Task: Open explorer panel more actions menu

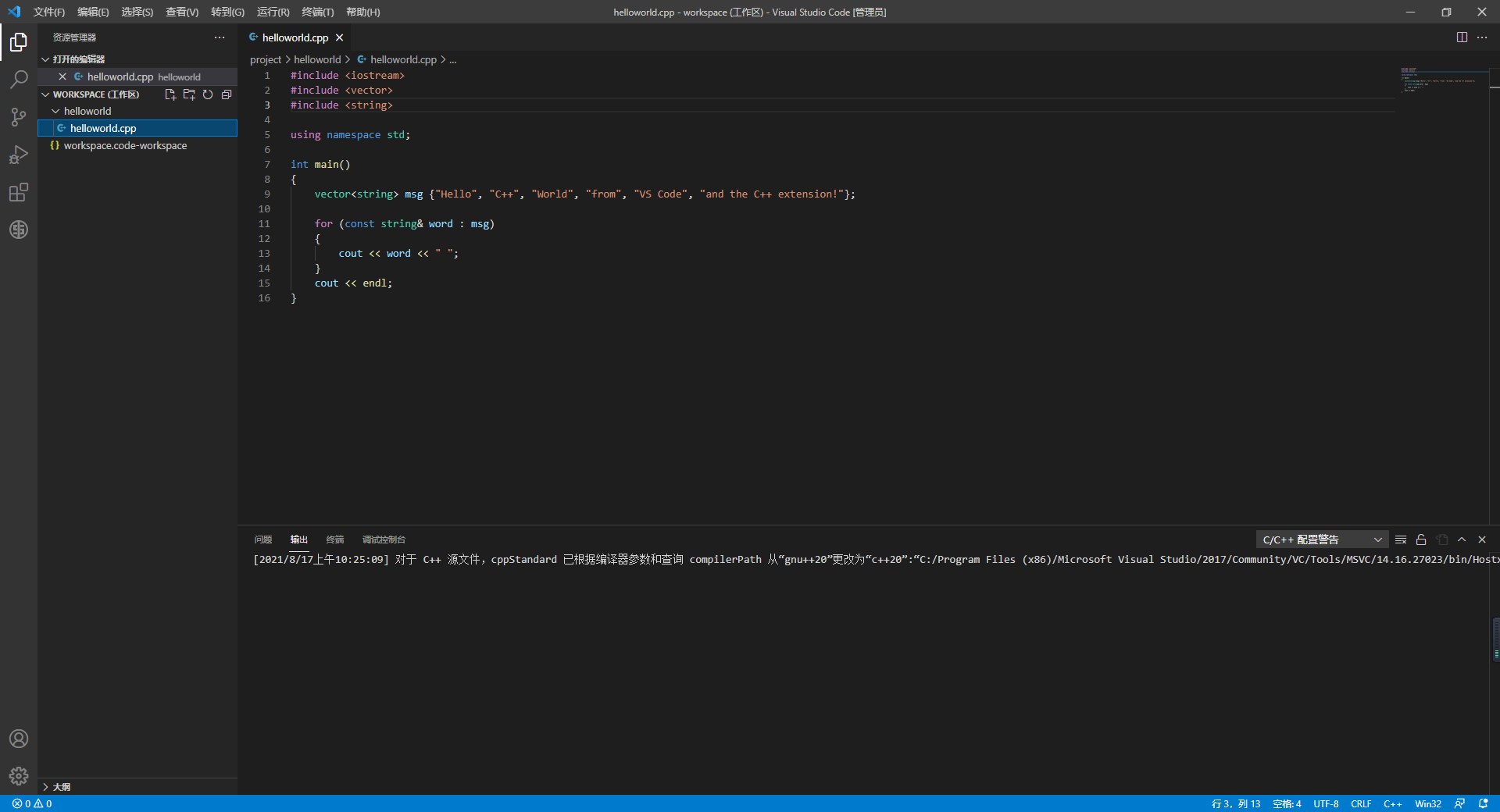Action: [x=220, y=37]
